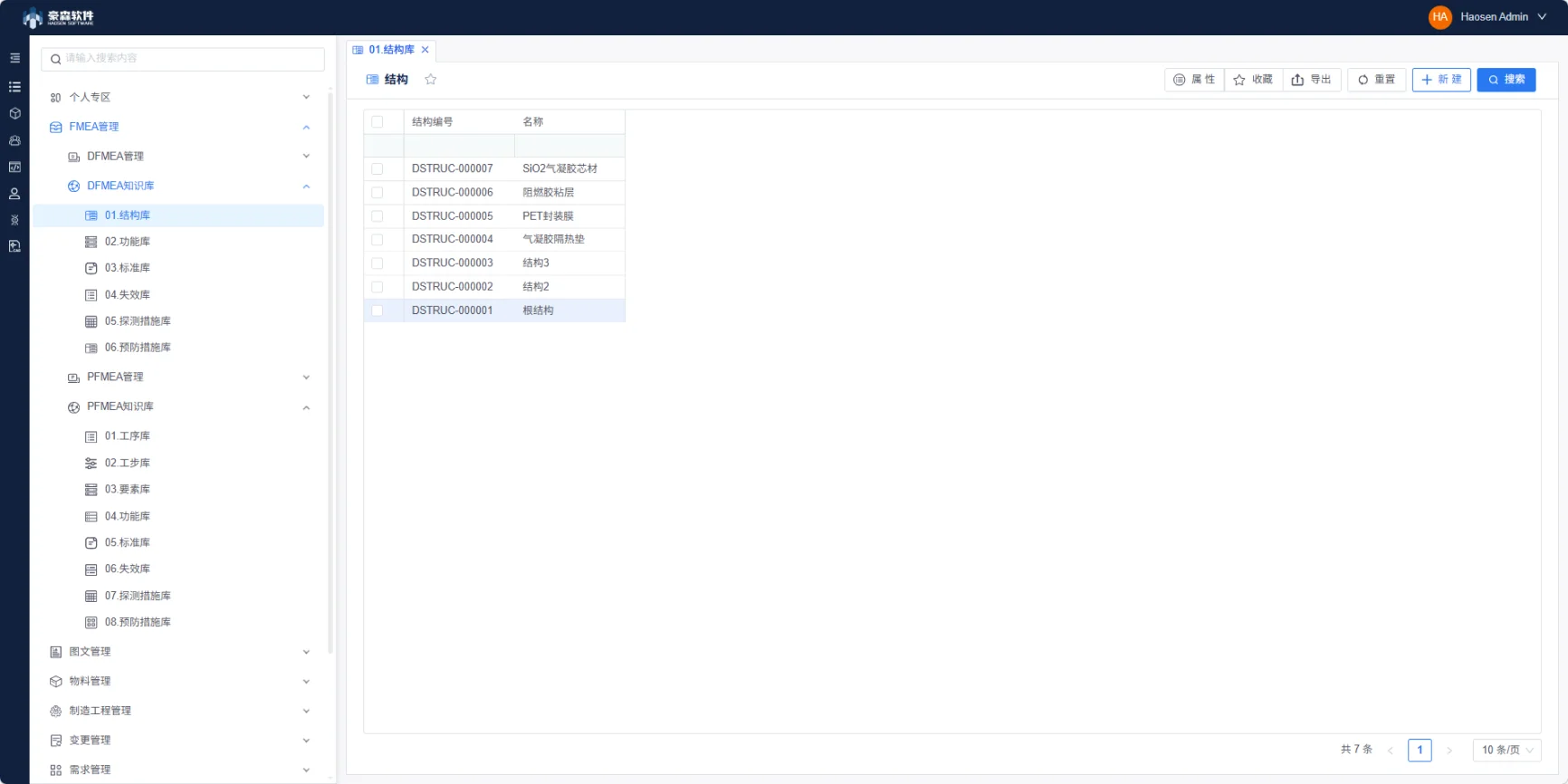Open 03.要素库 menu item
The image size is (1568, 784).
point(178,490)
